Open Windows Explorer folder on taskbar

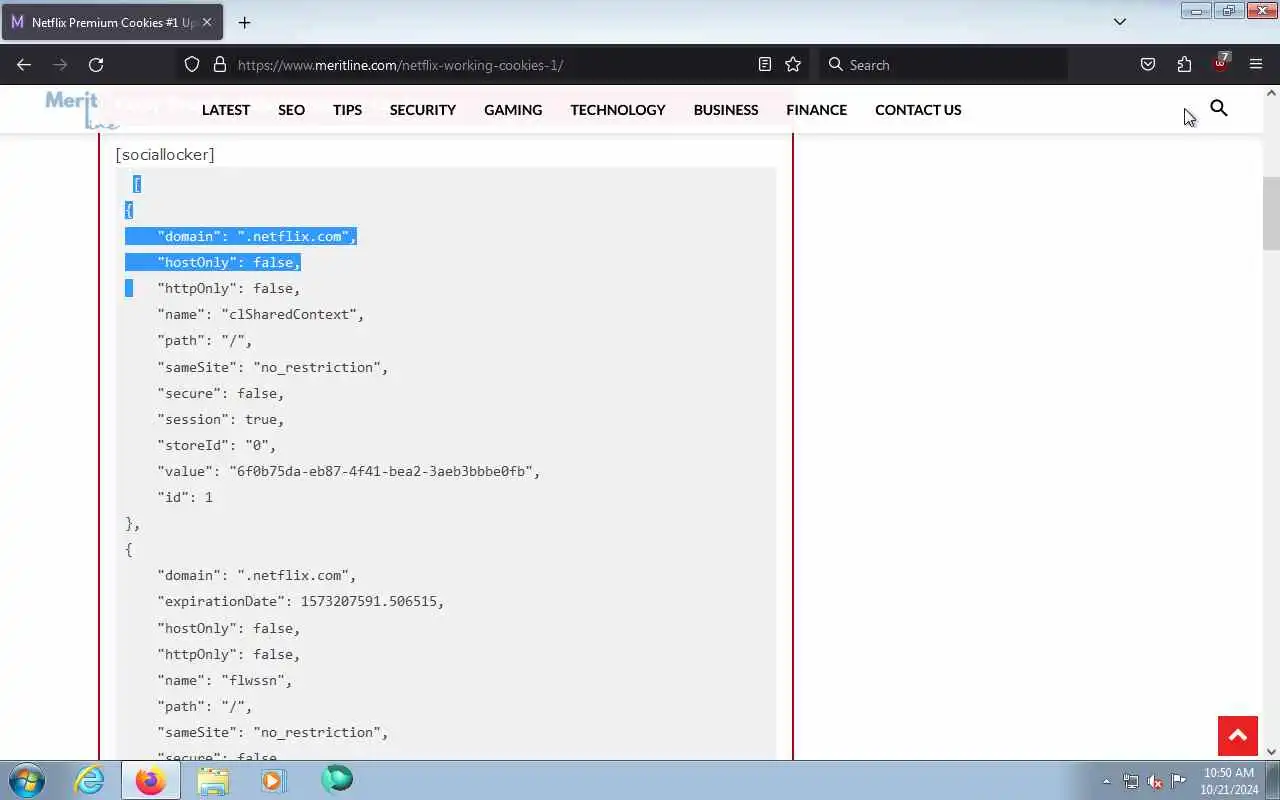pos(213,780)
